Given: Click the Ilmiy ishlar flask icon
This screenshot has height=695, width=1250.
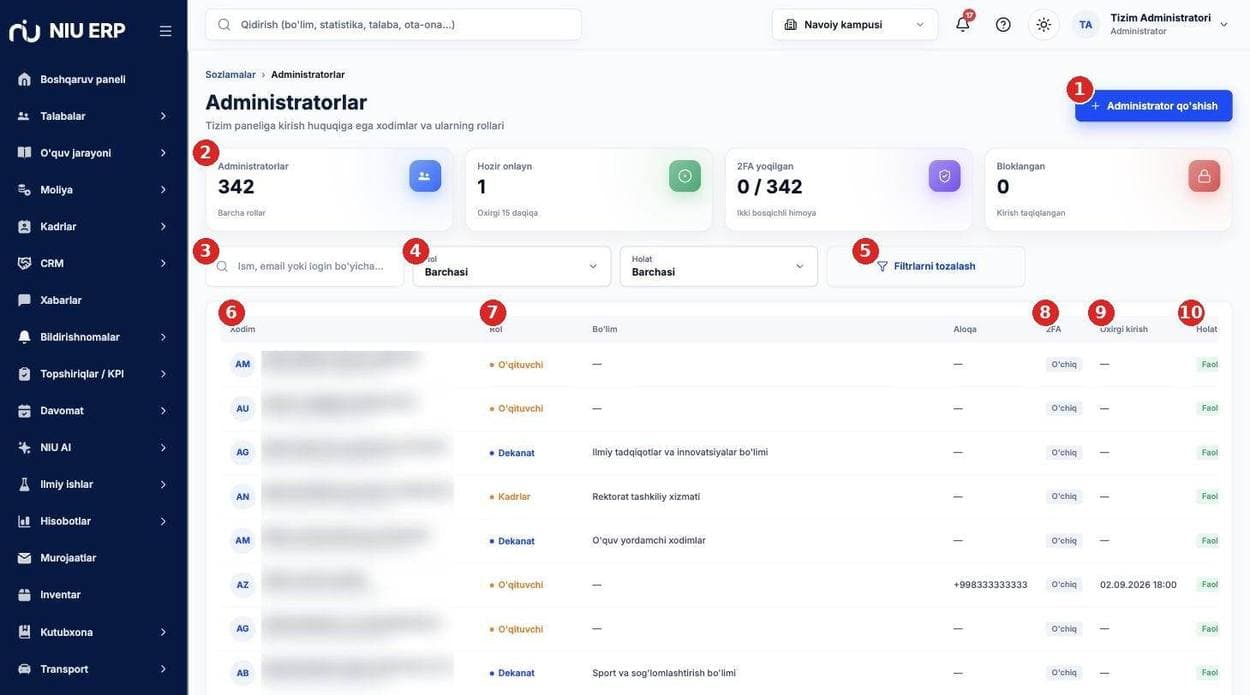Looking at the screenshot, I should pyautogui.click(x=24, y=484).
